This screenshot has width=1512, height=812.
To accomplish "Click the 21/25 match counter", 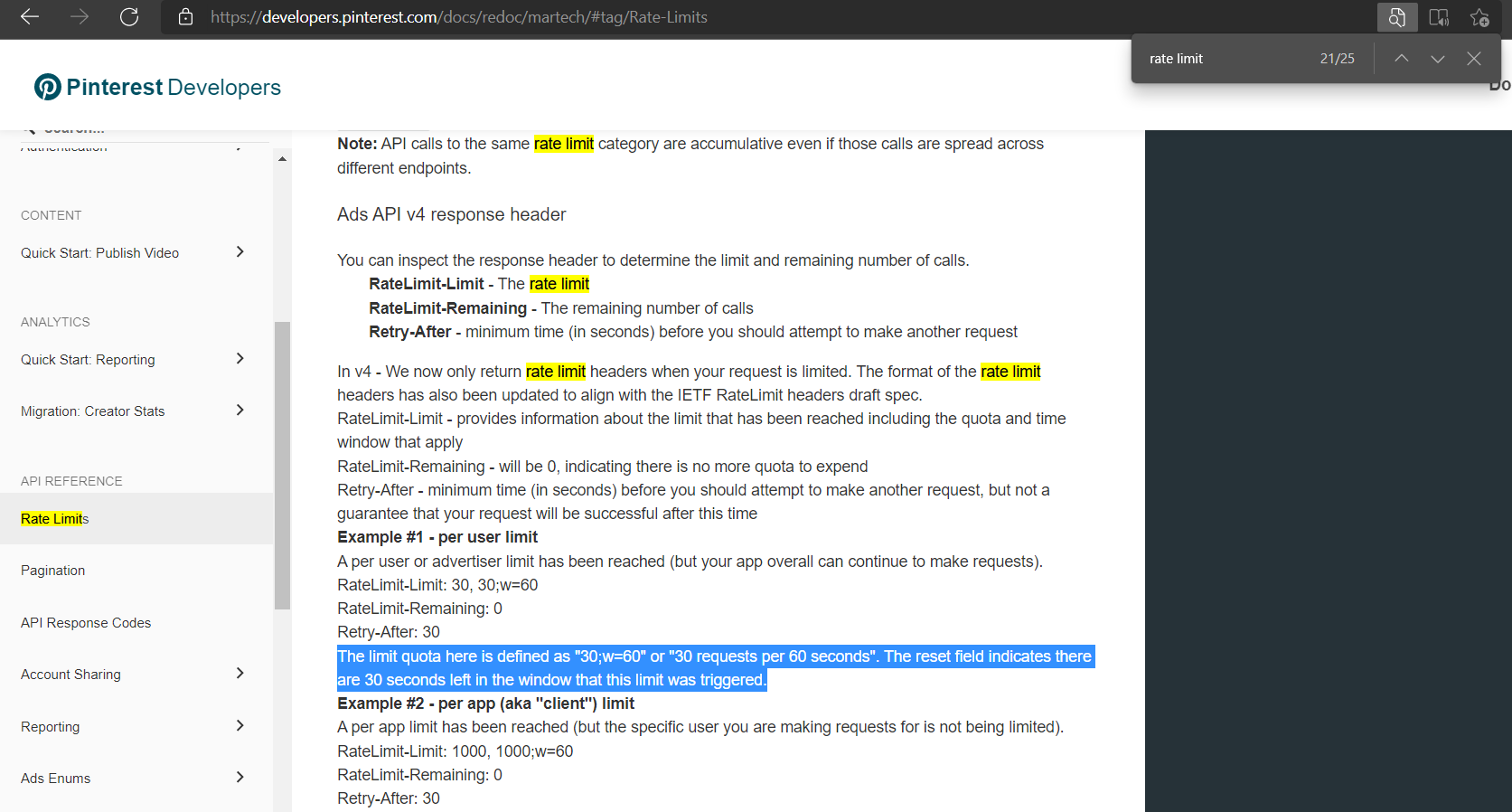I will pyautogui.click(x=1338, y=59).
